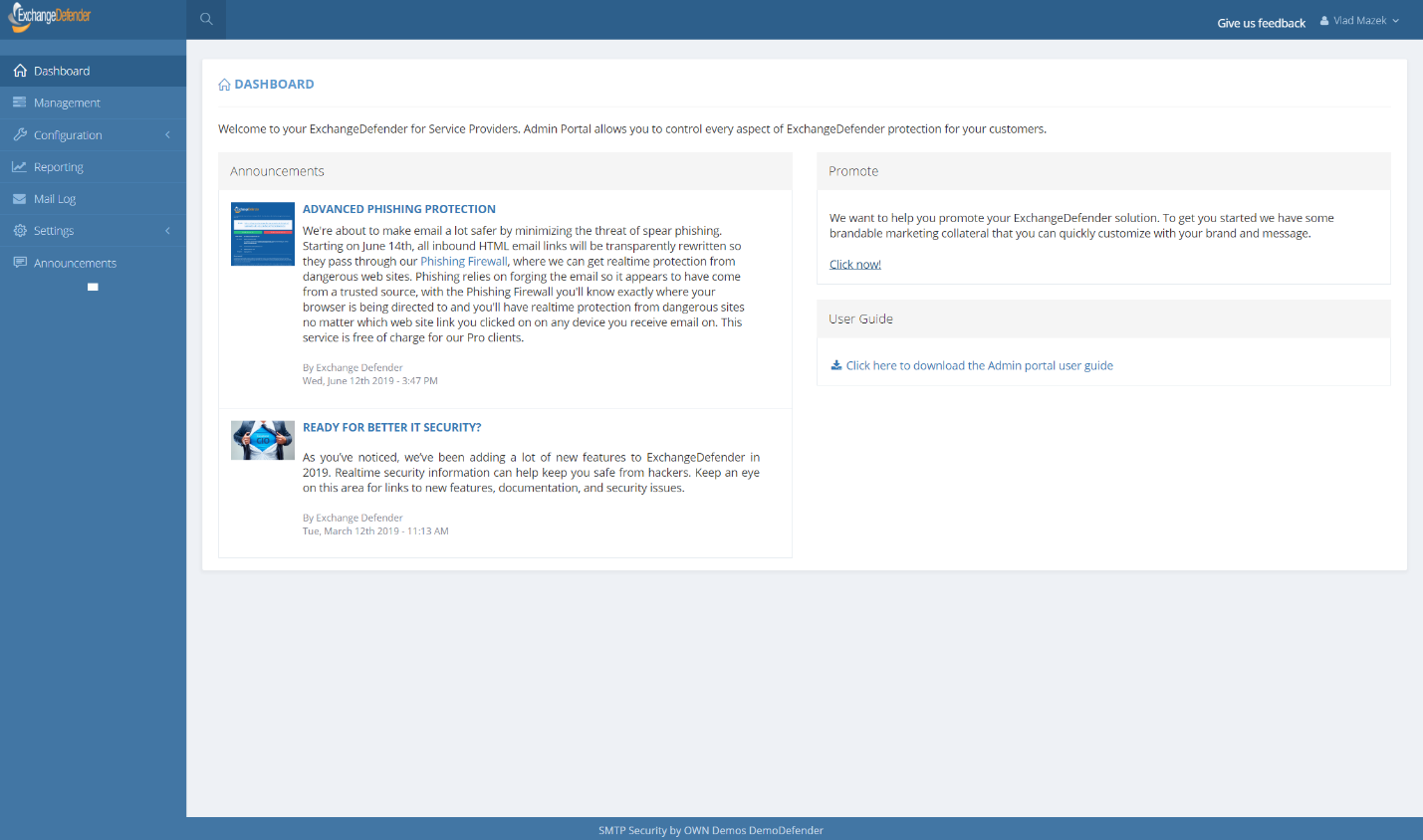Image resolution: width=1423 pixels, height=840 pixels.
Task: Follow the Phishing Firewall link
Action: (x=464, y=261)
